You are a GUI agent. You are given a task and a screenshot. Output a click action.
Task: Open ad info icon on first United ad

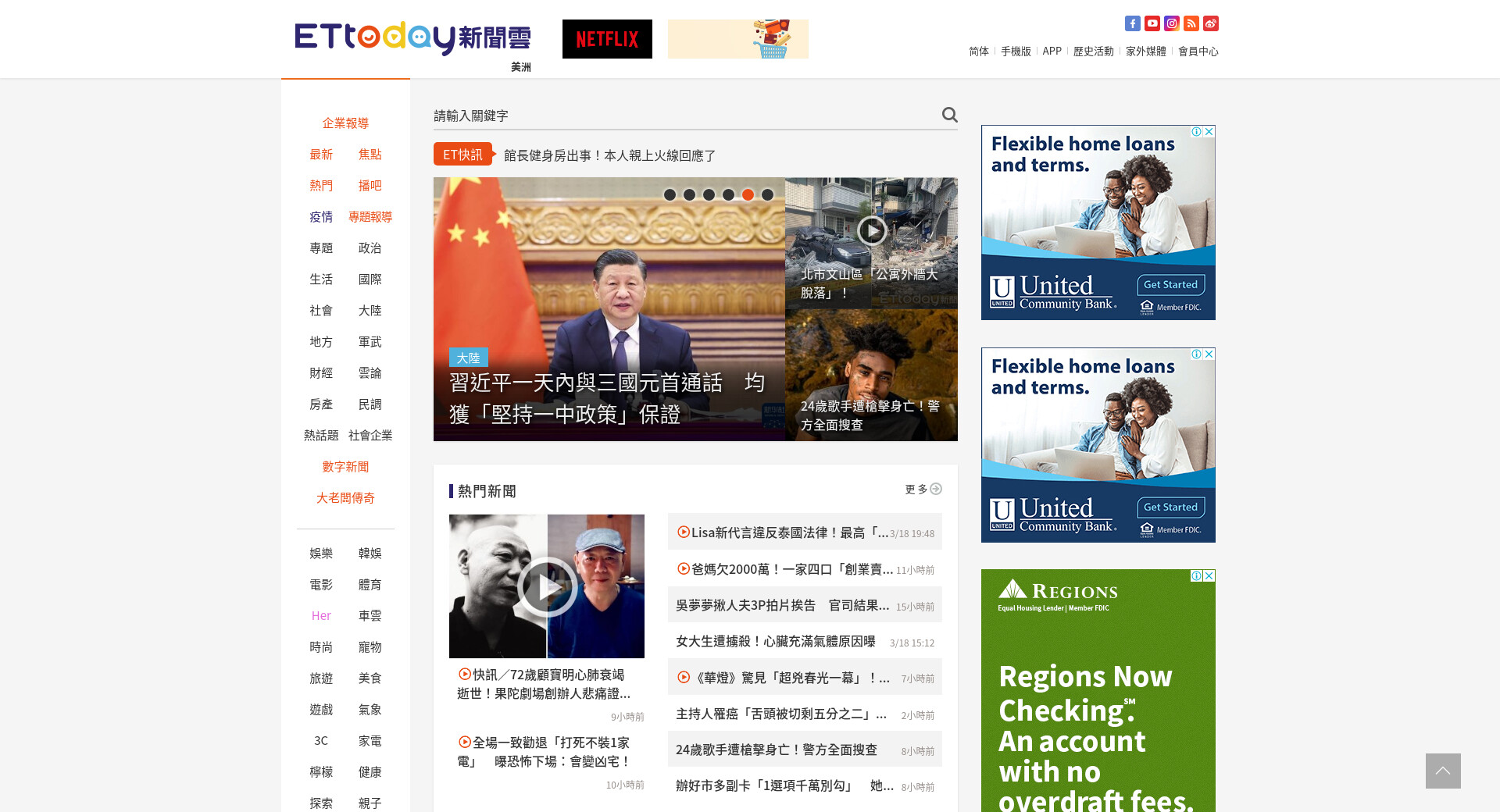pos(1196,132)
